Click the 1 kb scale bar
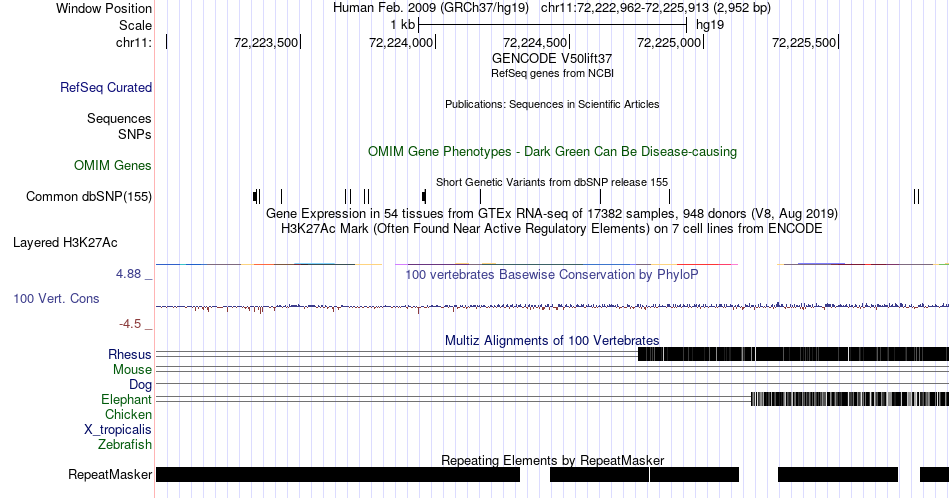The width and height of the screenshot is (950, 498). (552, 25)
